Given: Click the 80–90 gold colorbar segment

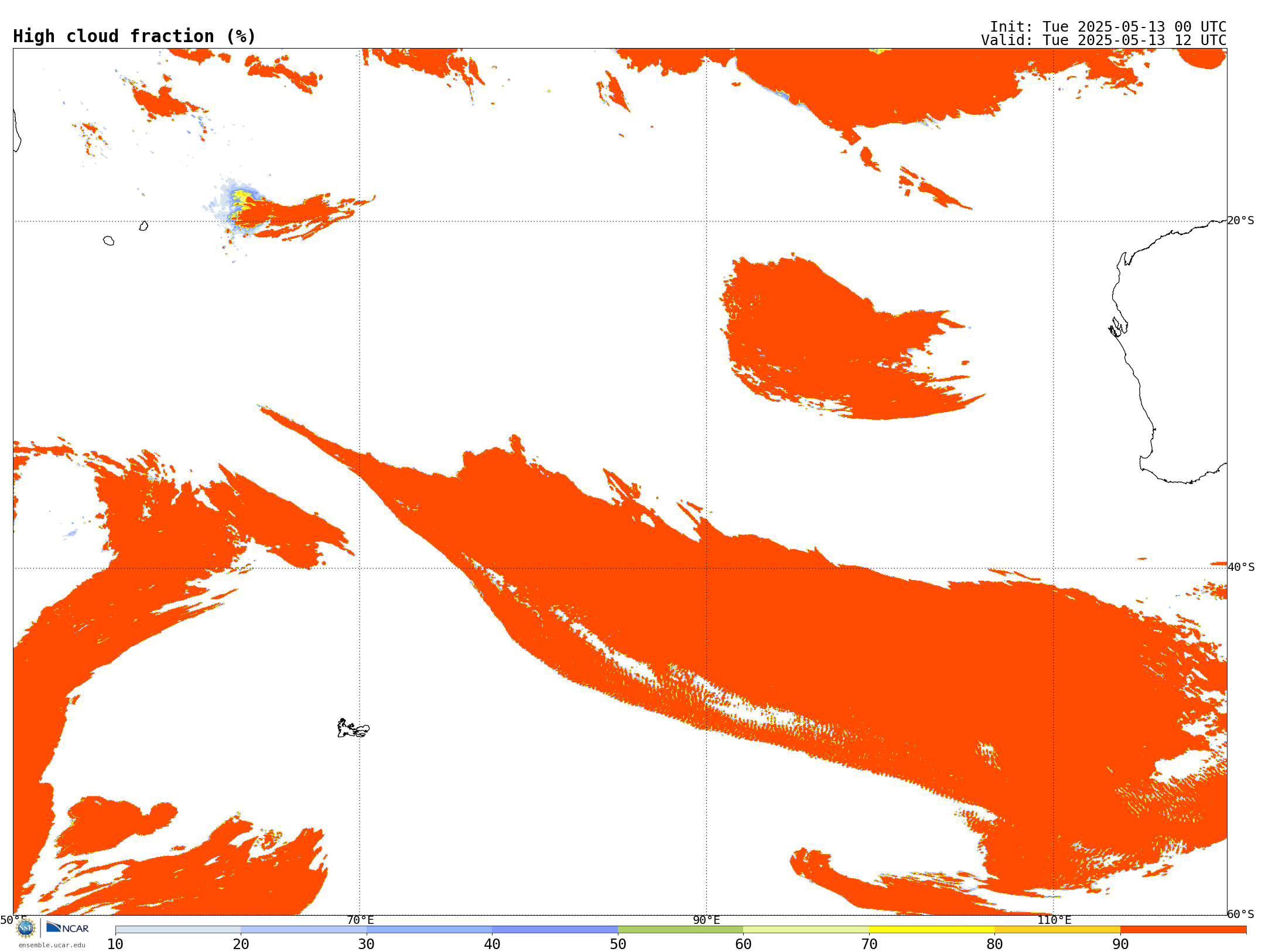Looking at the screenshot, I should pyautogui.click(x=1057, y=930).
